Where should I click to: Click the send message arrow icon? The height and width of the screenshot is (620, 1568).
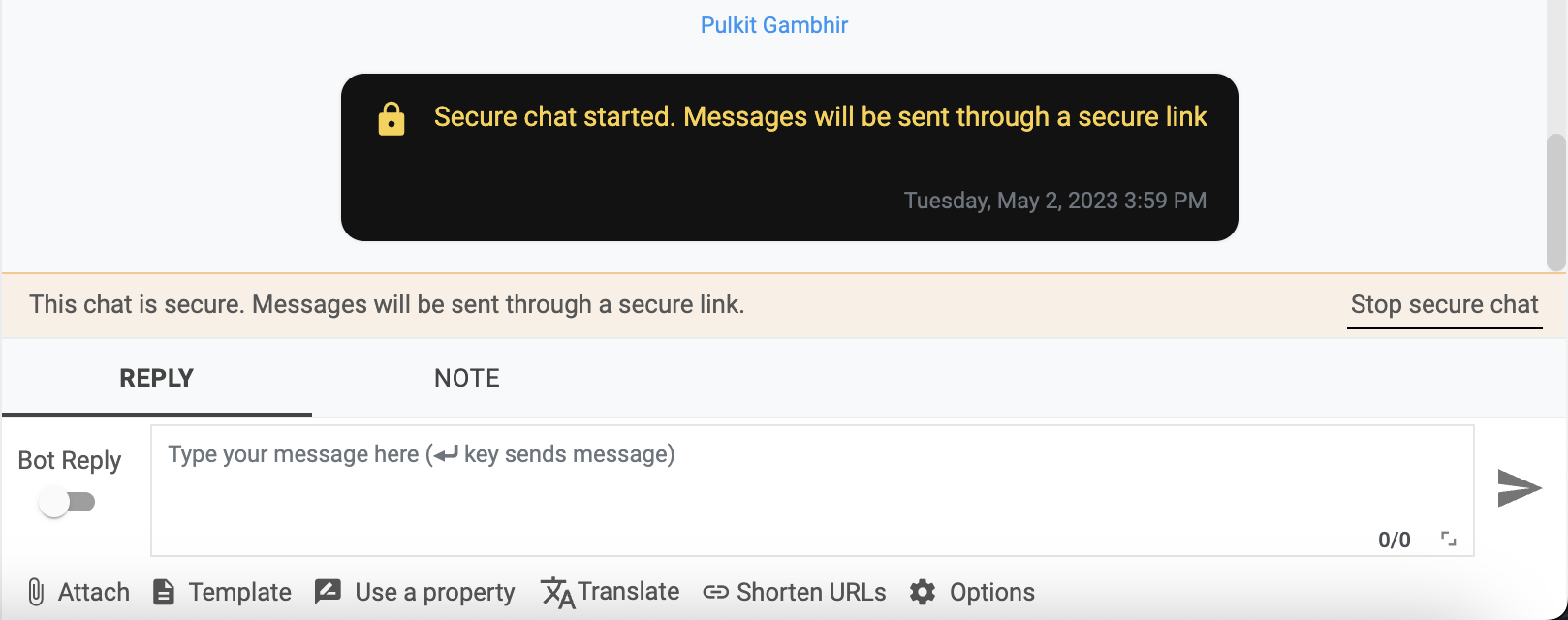(1519, 488)
